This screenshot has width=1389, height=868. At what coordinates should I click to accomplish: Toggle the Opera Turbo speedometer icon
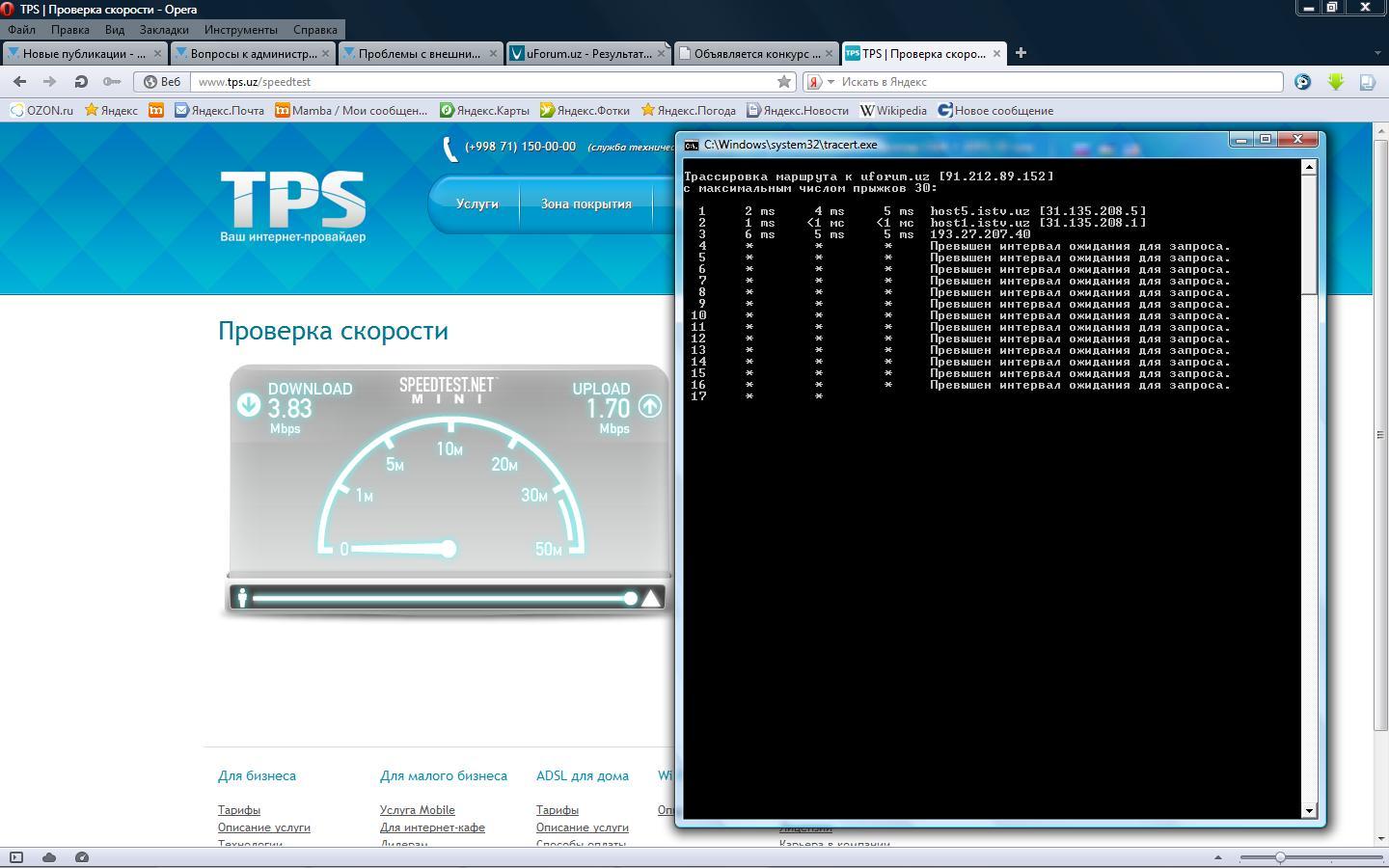point(82,857)
